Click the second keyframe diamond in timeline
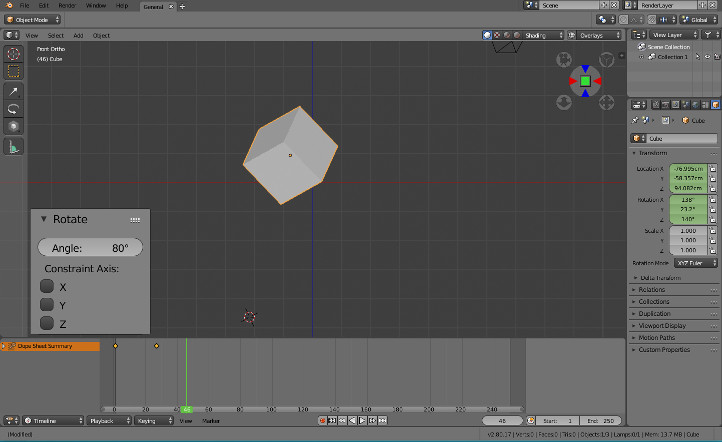Viewport: 722px width, 442px height. (x=157, y=346)
